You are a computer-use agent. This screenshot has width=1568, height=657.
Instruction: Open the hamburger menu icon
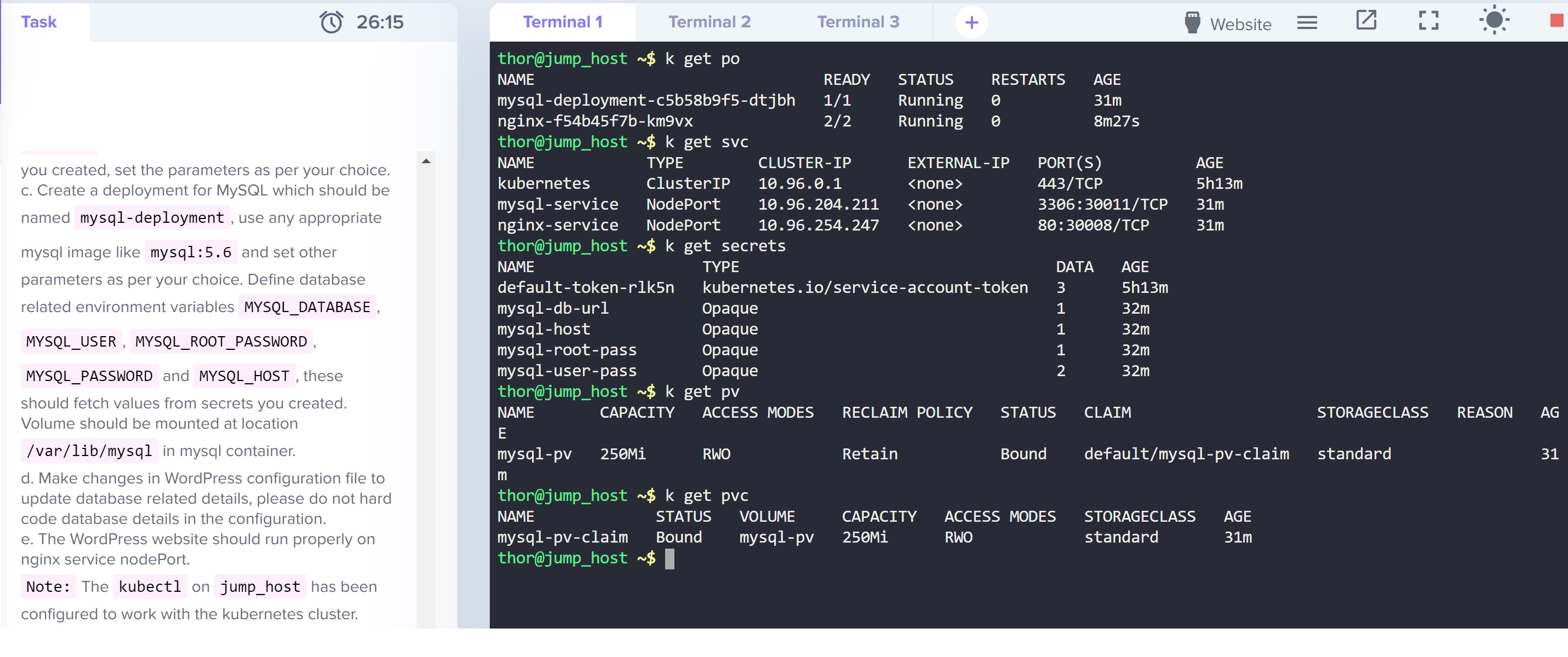tap(1307, 22)
